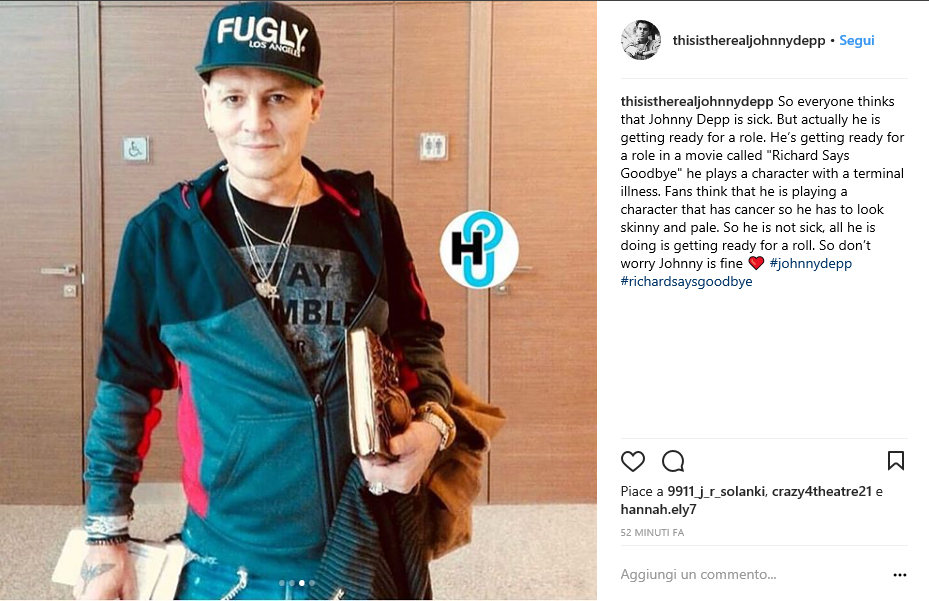Select the second carousel dot indicator
This screenshot has height=601, width=929.
291,583
